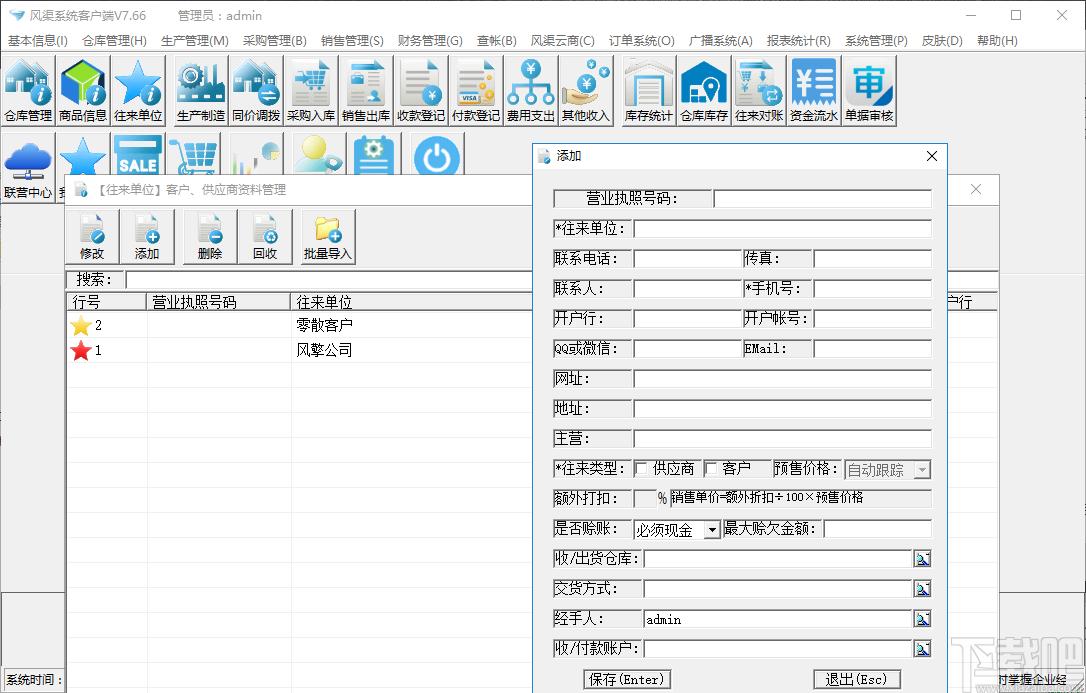Screen dimensions: 1086x693
Task: Open the 生产管理(M) menu
Action: pos(195,41)
